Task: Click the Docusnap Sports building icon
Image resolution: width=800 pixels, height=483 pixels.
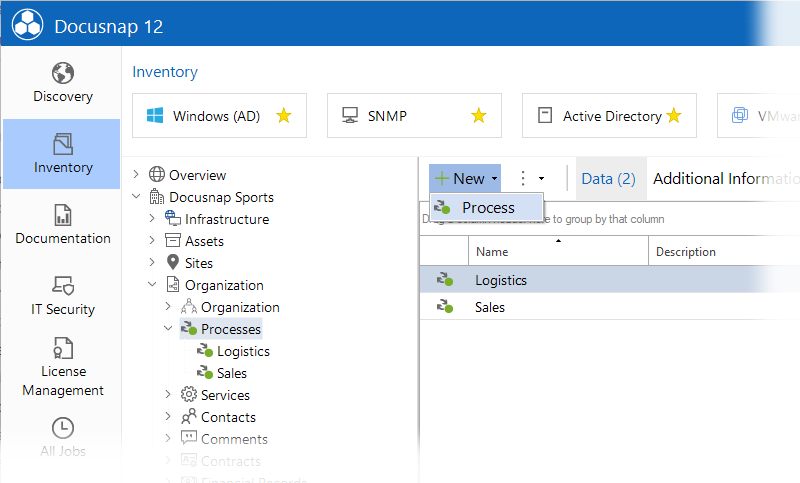Action: click(157, 196)
